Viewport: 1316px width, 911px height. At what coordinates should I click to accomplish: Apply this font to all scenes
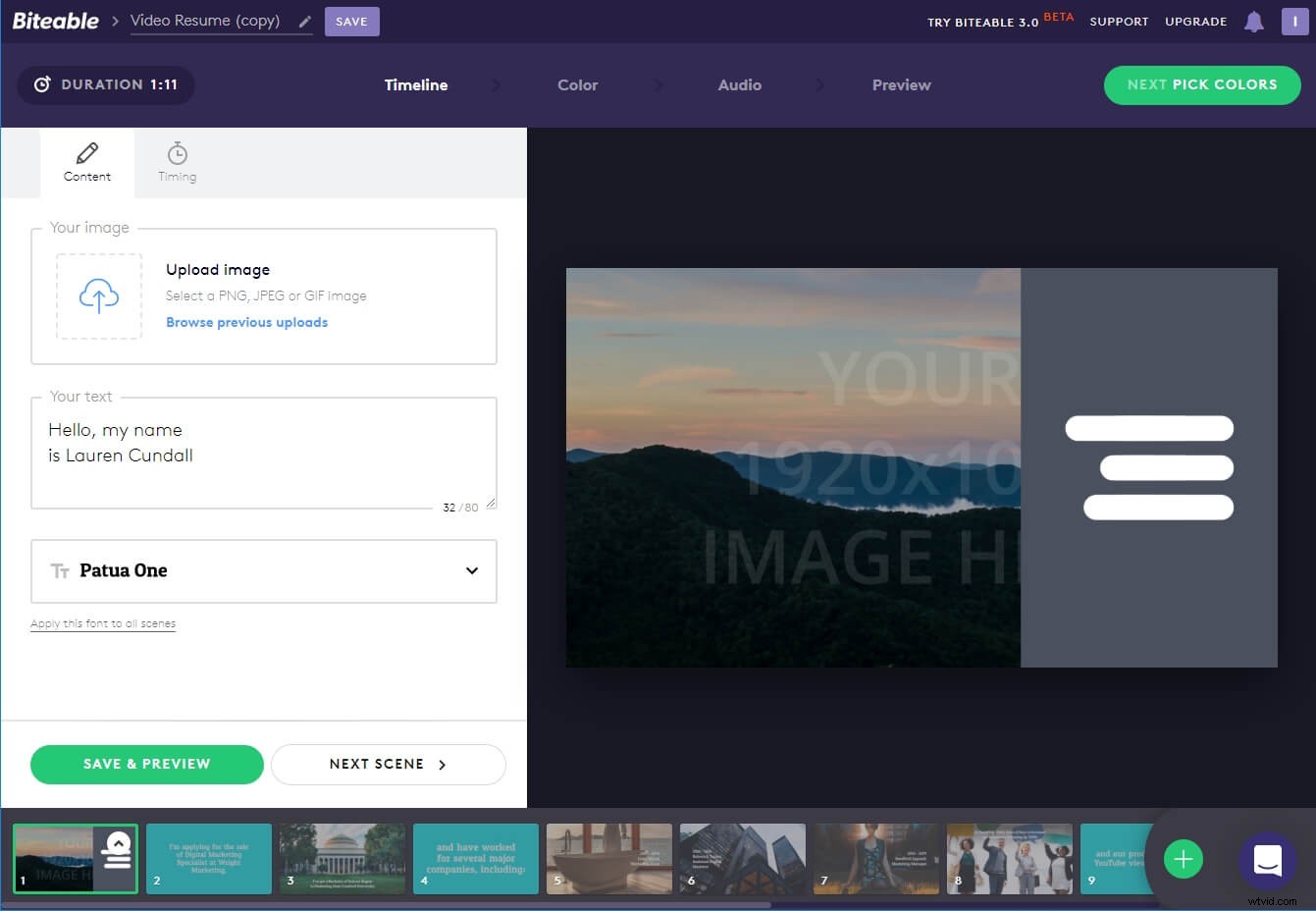(102, 622)
